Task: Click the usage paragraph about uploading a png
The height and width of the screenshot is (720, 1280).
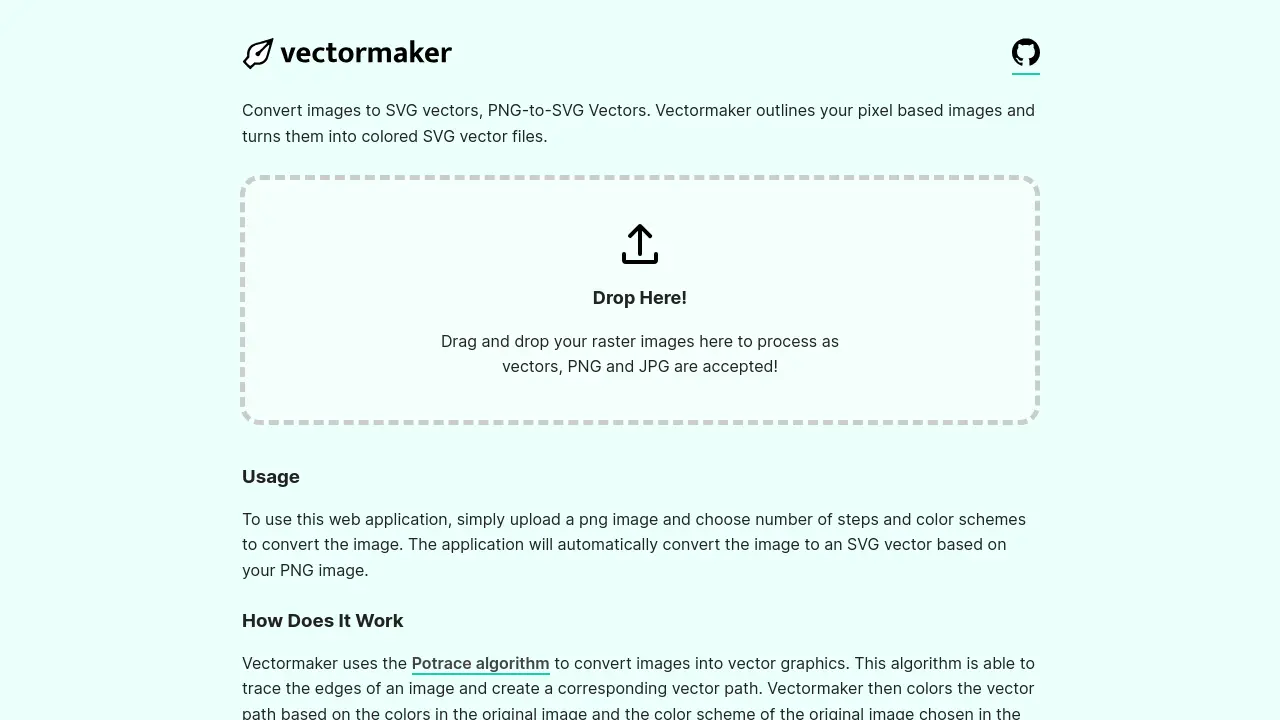Action: pos(634,545)
